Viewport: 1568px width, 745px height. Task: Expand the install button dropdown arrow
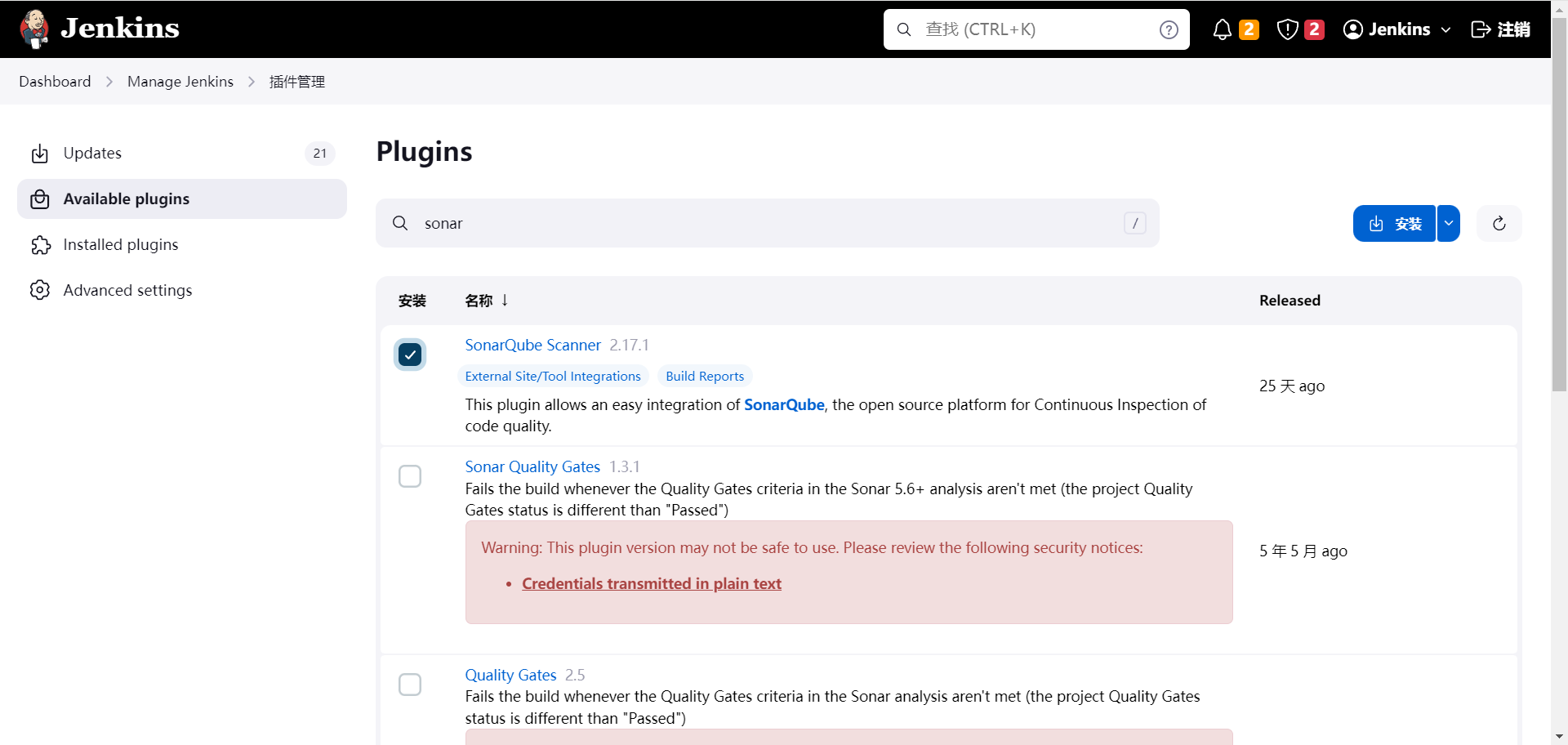pos(1449,224)
